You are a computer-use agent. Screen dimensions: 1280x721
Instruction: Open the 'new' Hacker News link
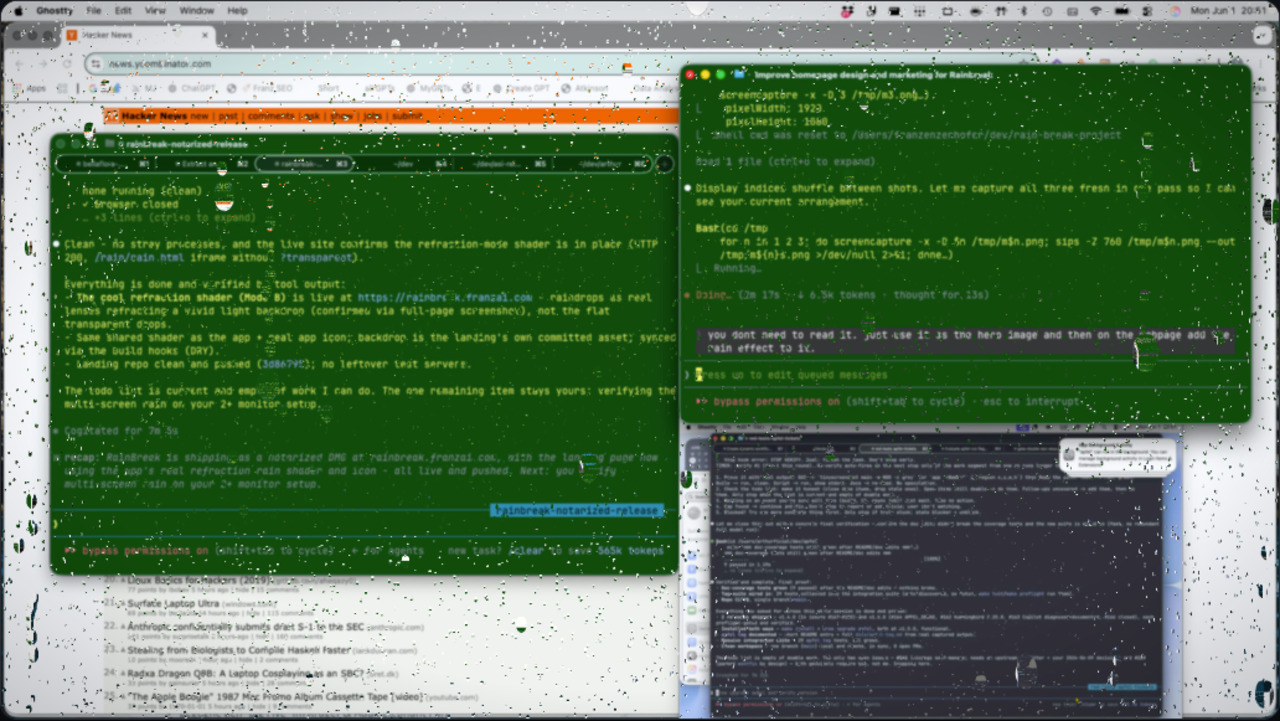199,116
